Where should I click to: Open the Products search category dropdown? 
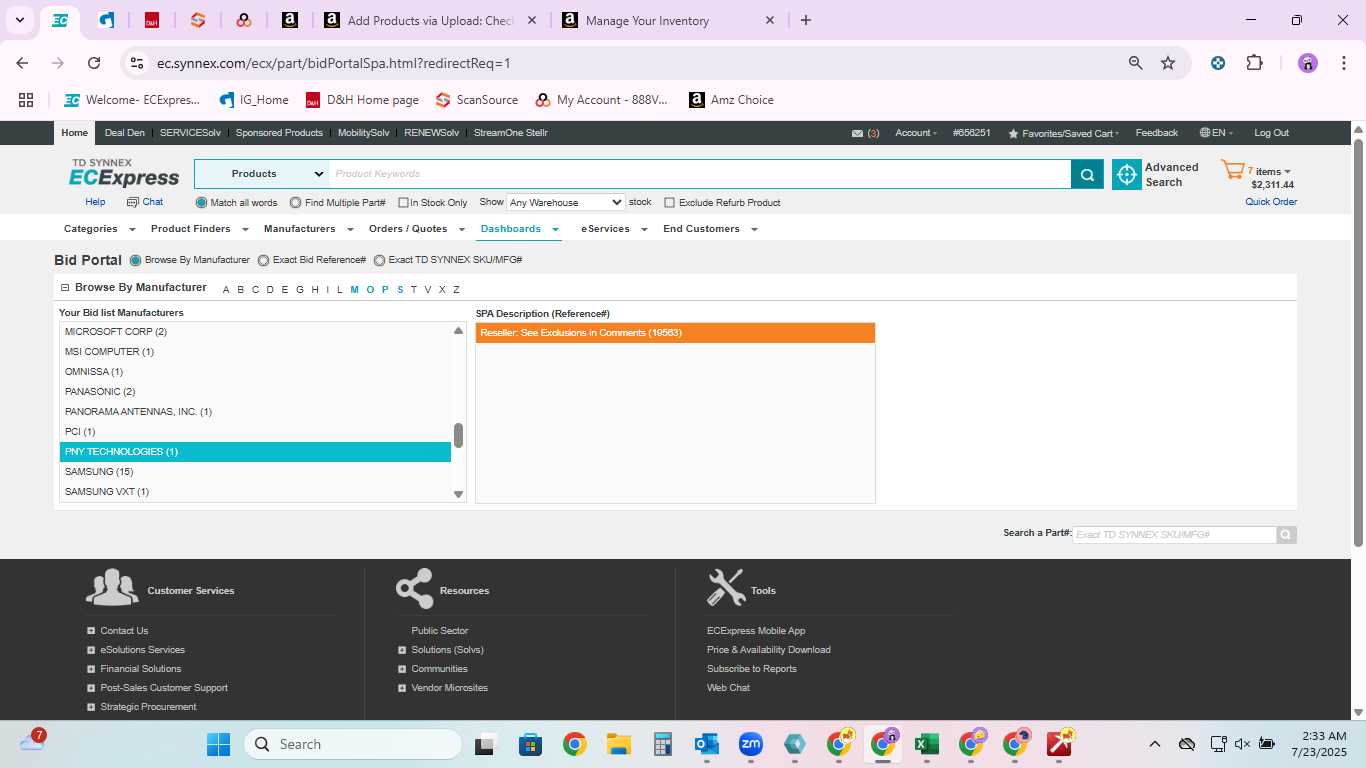(262, 174)
